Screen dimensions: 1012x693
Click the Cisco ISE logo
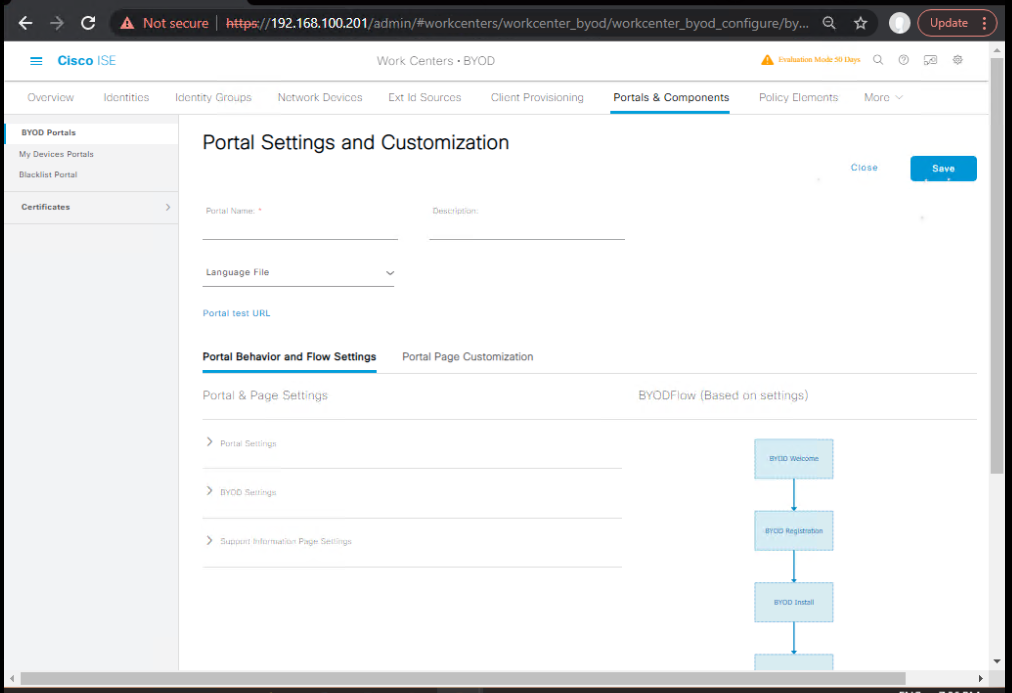pos(86,61)
